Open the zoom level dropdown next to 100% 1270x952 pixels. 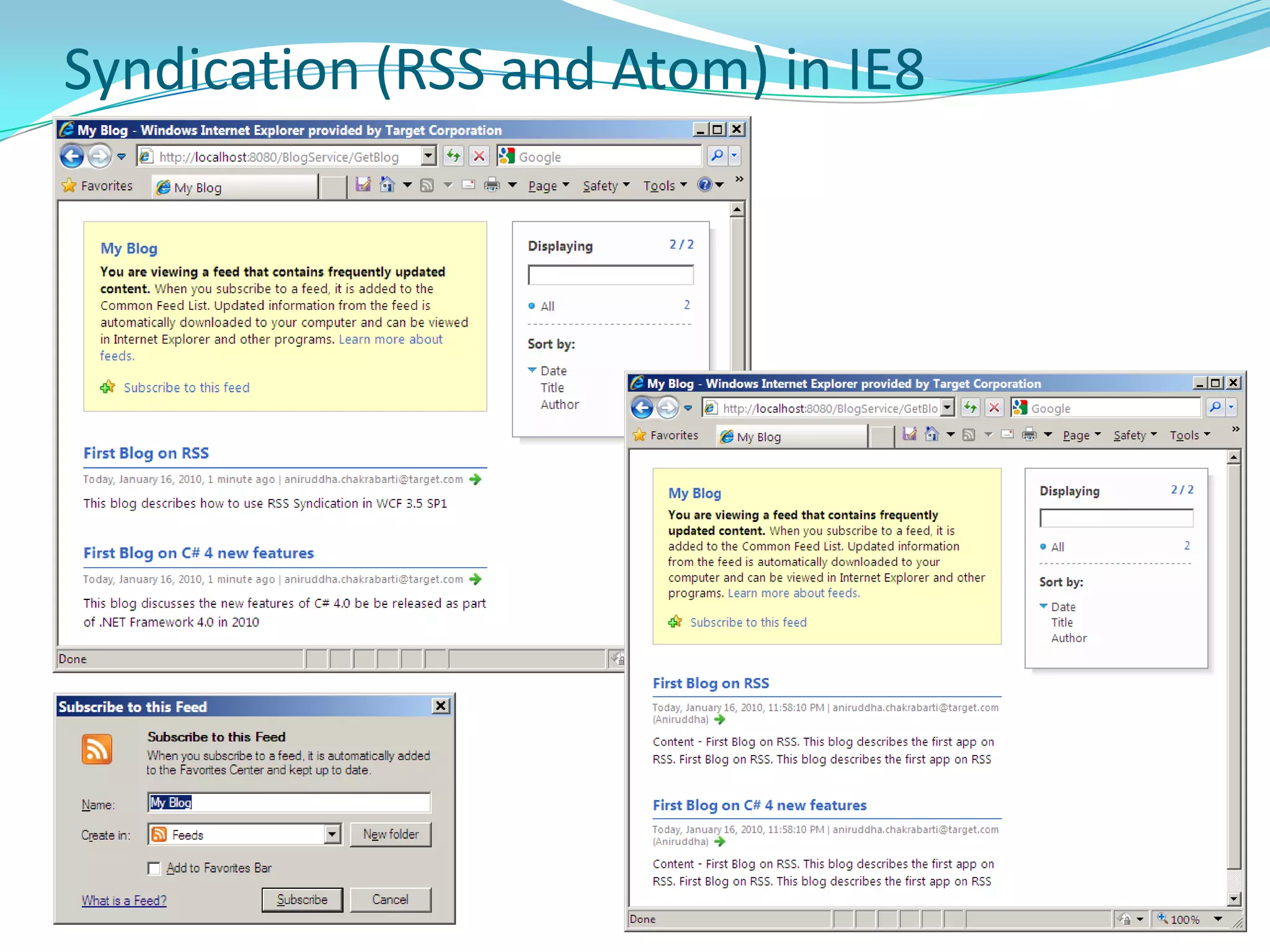tap(1218, 919)
